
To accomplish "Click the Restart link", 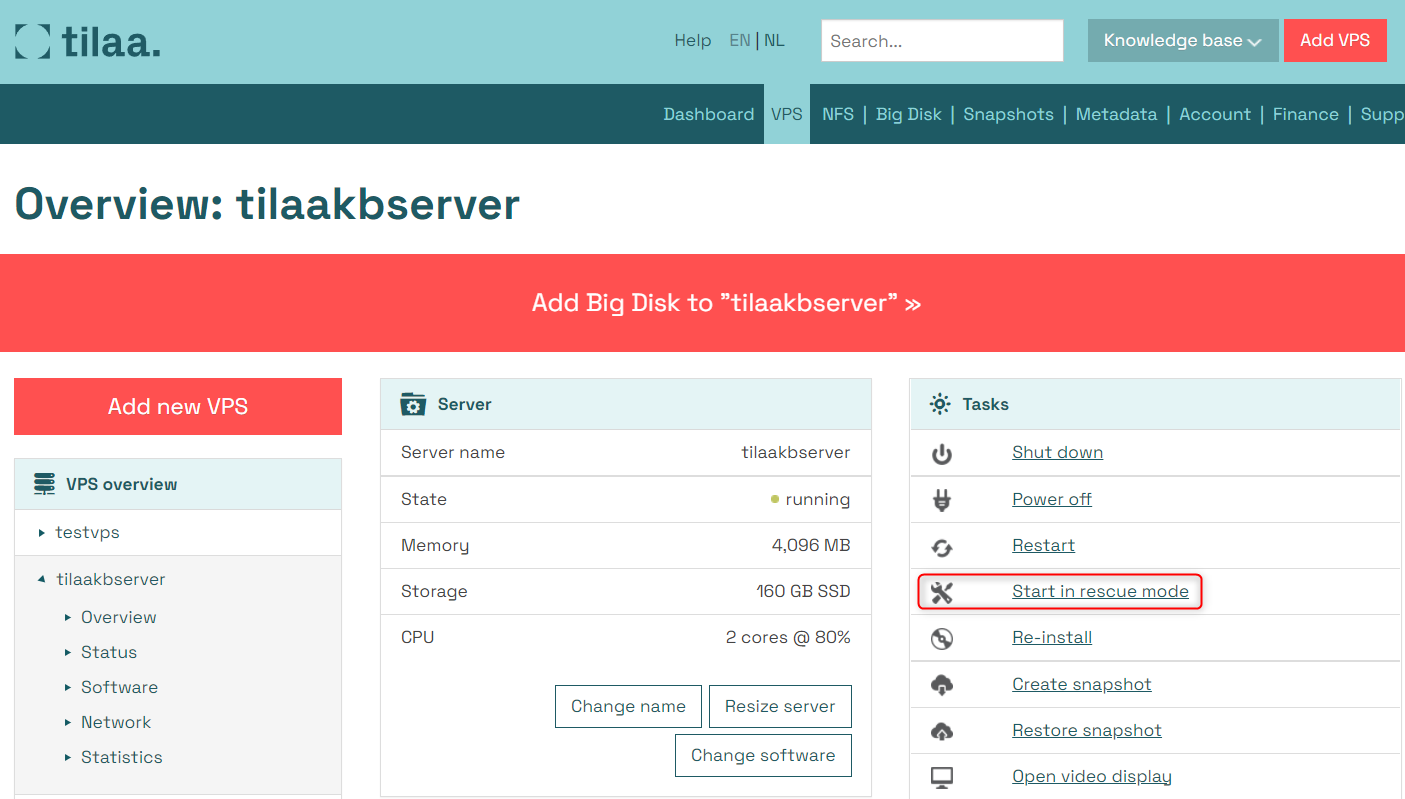I will click(1043, 545).
